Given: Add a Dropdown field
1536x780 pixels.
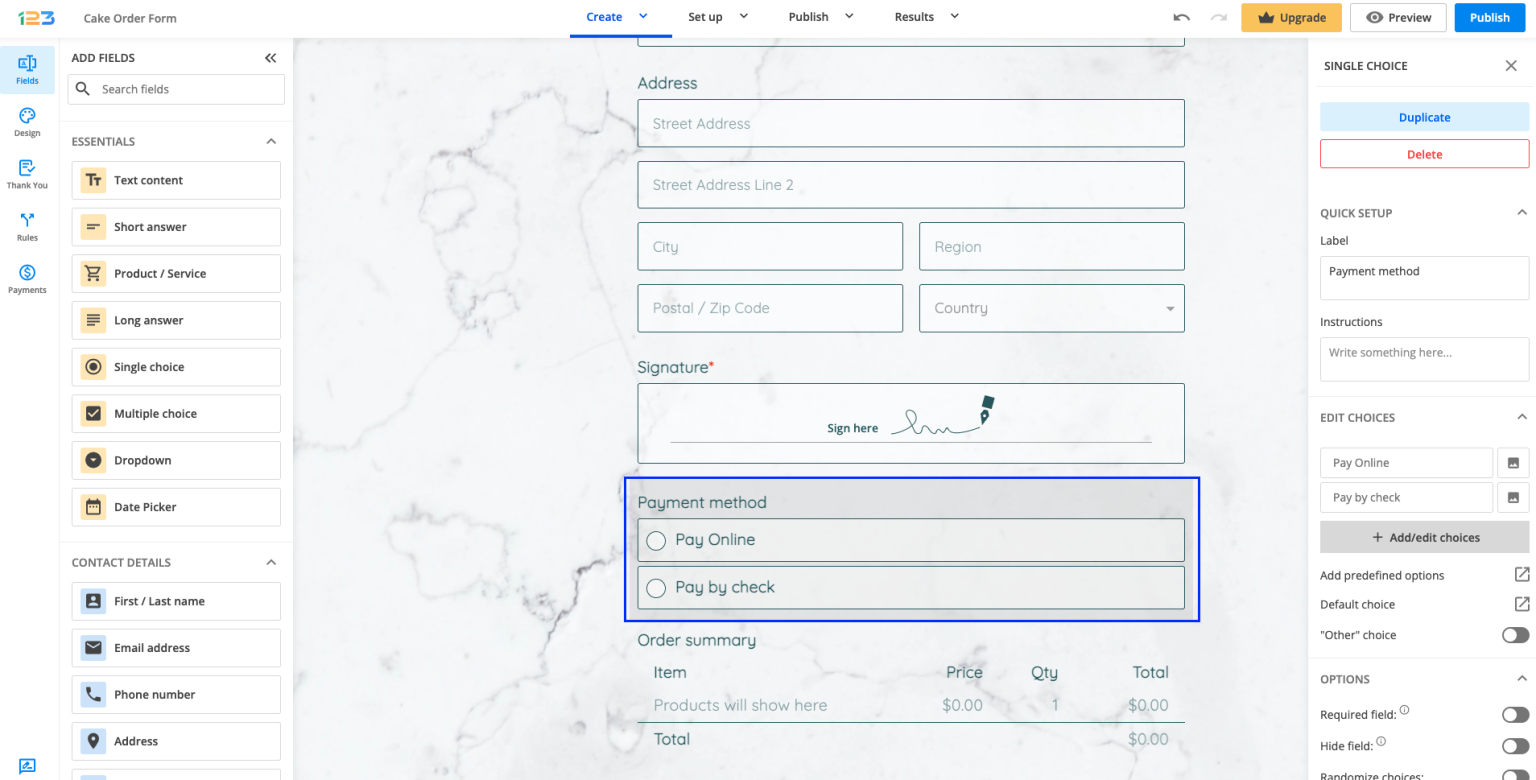Looking at the screenshot, I should pyautogui.click(x=176, y=460).
